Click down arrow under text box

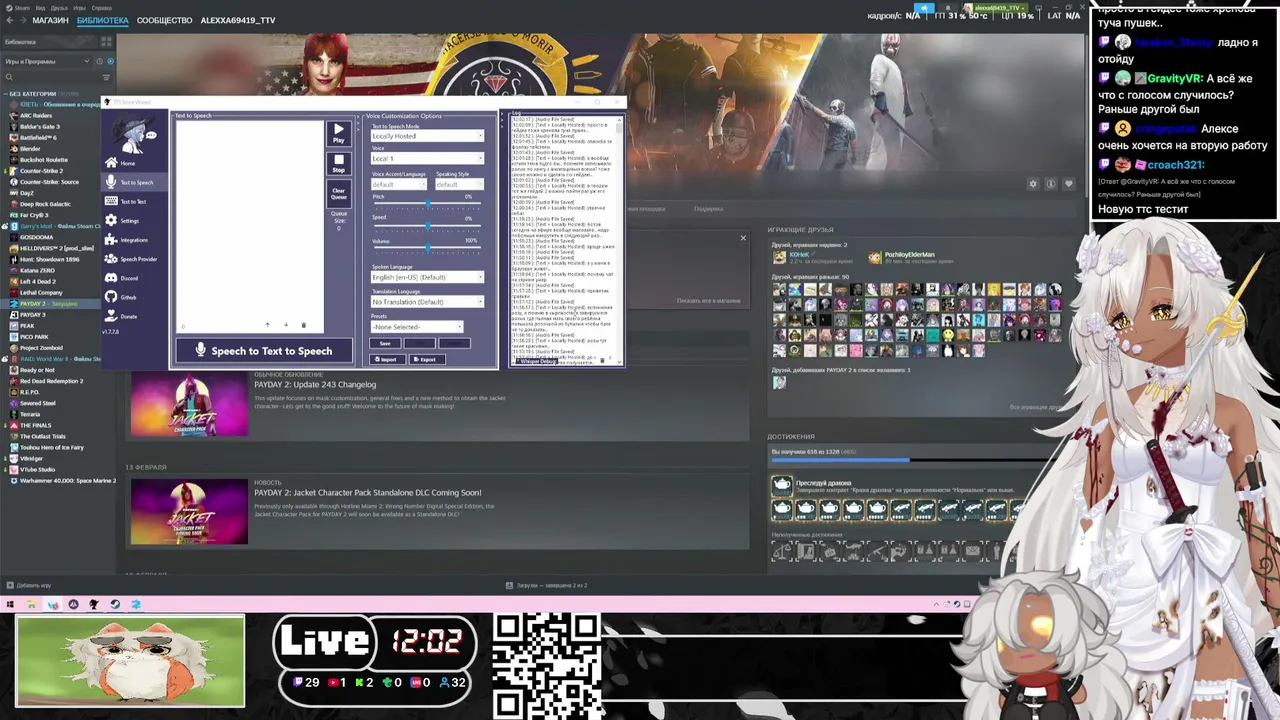(285, 325)
